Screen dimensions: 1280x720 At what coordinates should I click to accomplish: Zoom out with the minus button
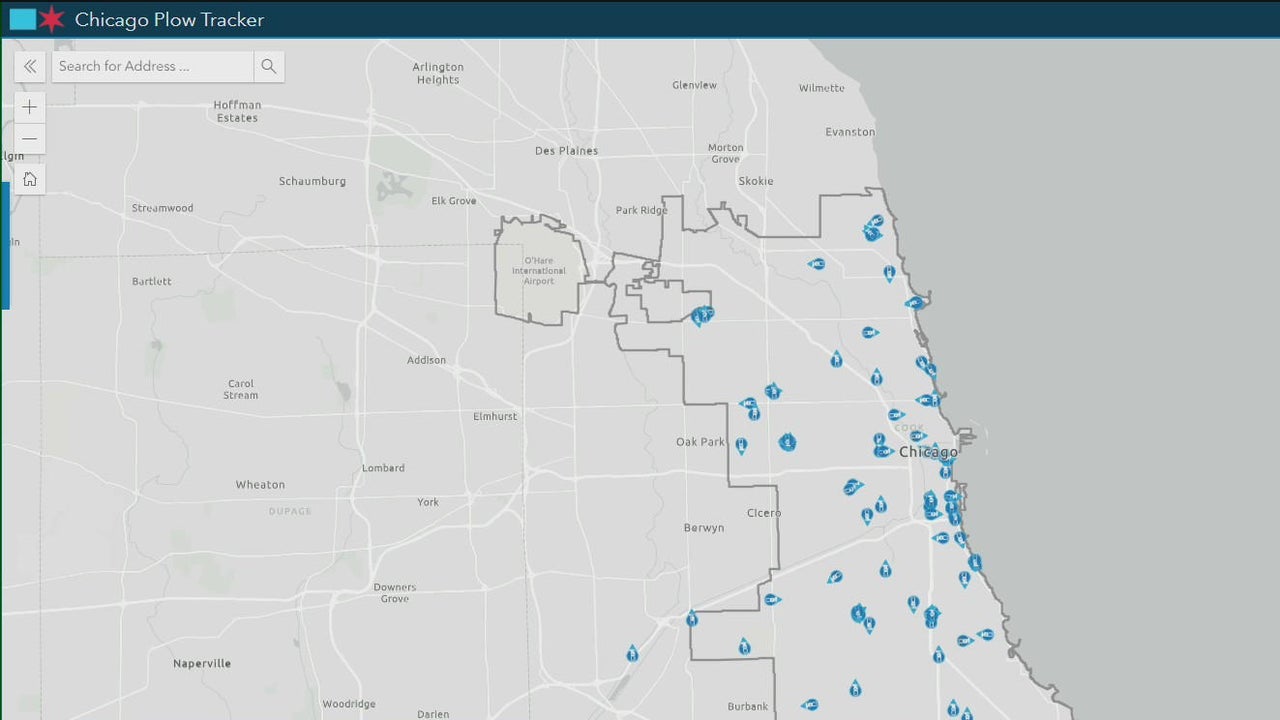[30, 139]
